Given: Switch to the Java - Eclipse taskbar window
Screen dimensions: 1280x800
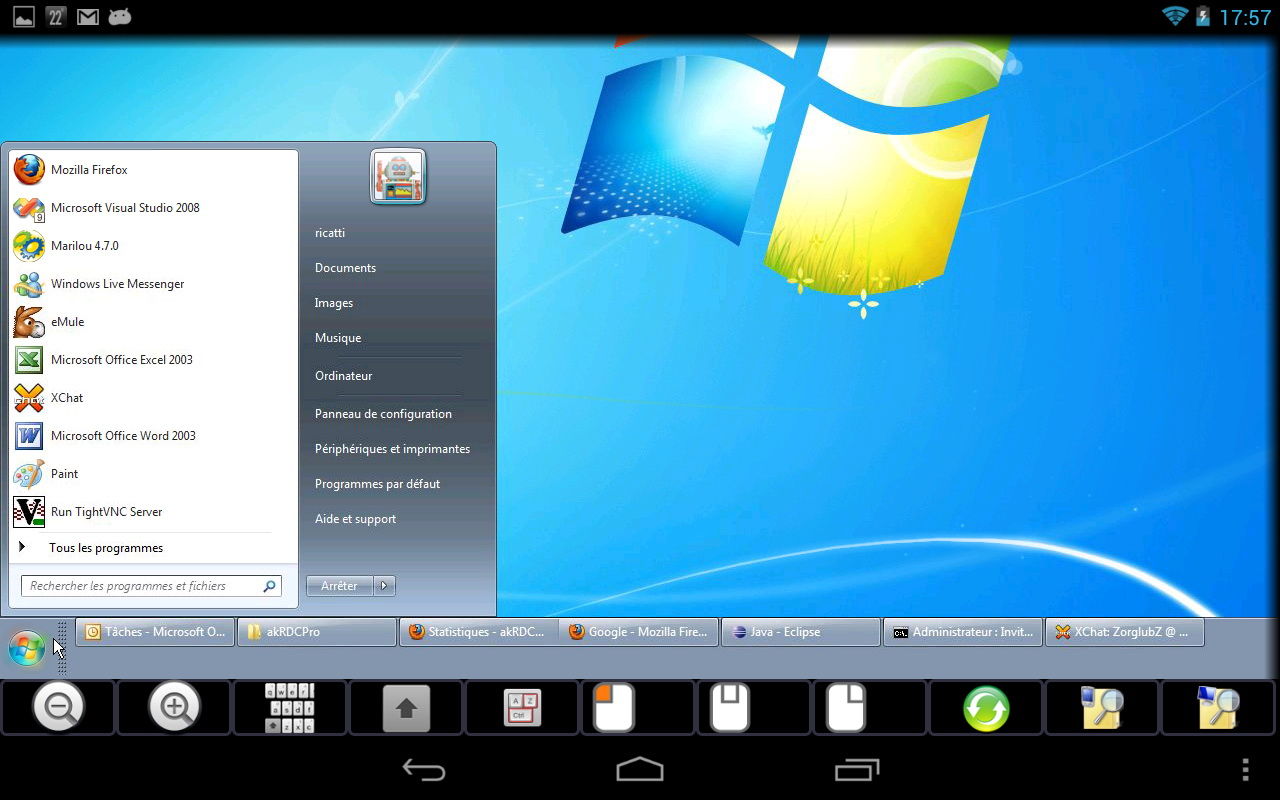Looking at the screenshot, I should click(x=800, y=631).
